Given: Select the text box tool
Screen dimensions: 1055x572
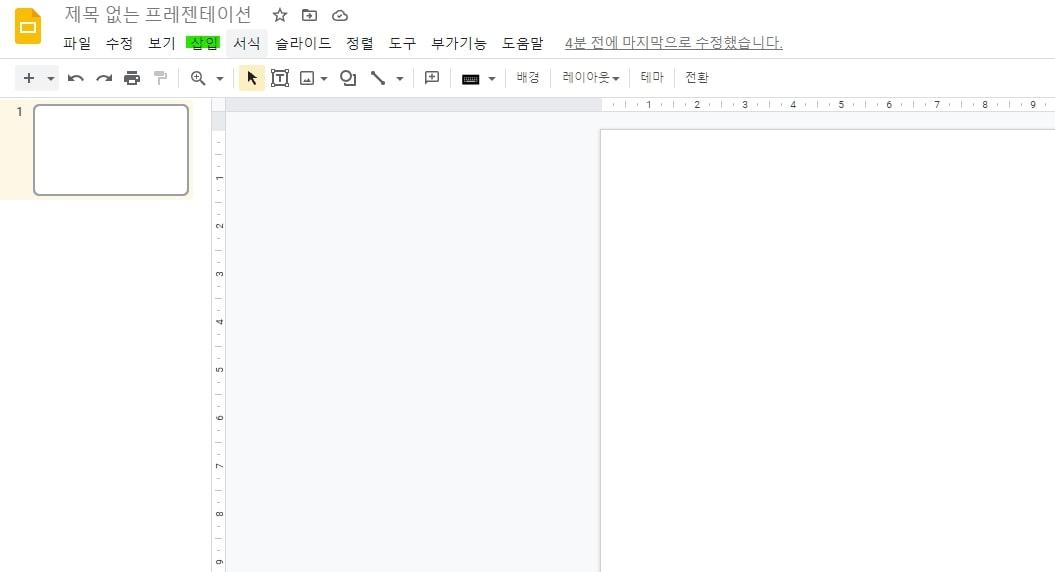Looking at the screenshot, I should 280,78.
